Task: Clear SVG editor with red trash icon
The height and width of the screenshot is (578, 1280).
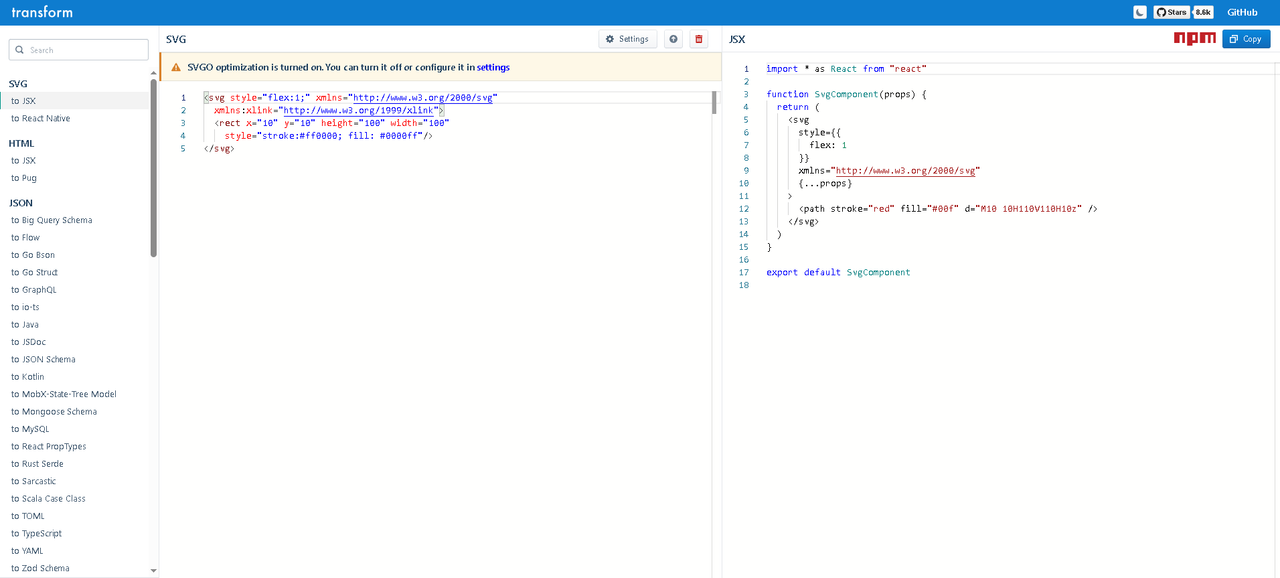Action: 699,39
